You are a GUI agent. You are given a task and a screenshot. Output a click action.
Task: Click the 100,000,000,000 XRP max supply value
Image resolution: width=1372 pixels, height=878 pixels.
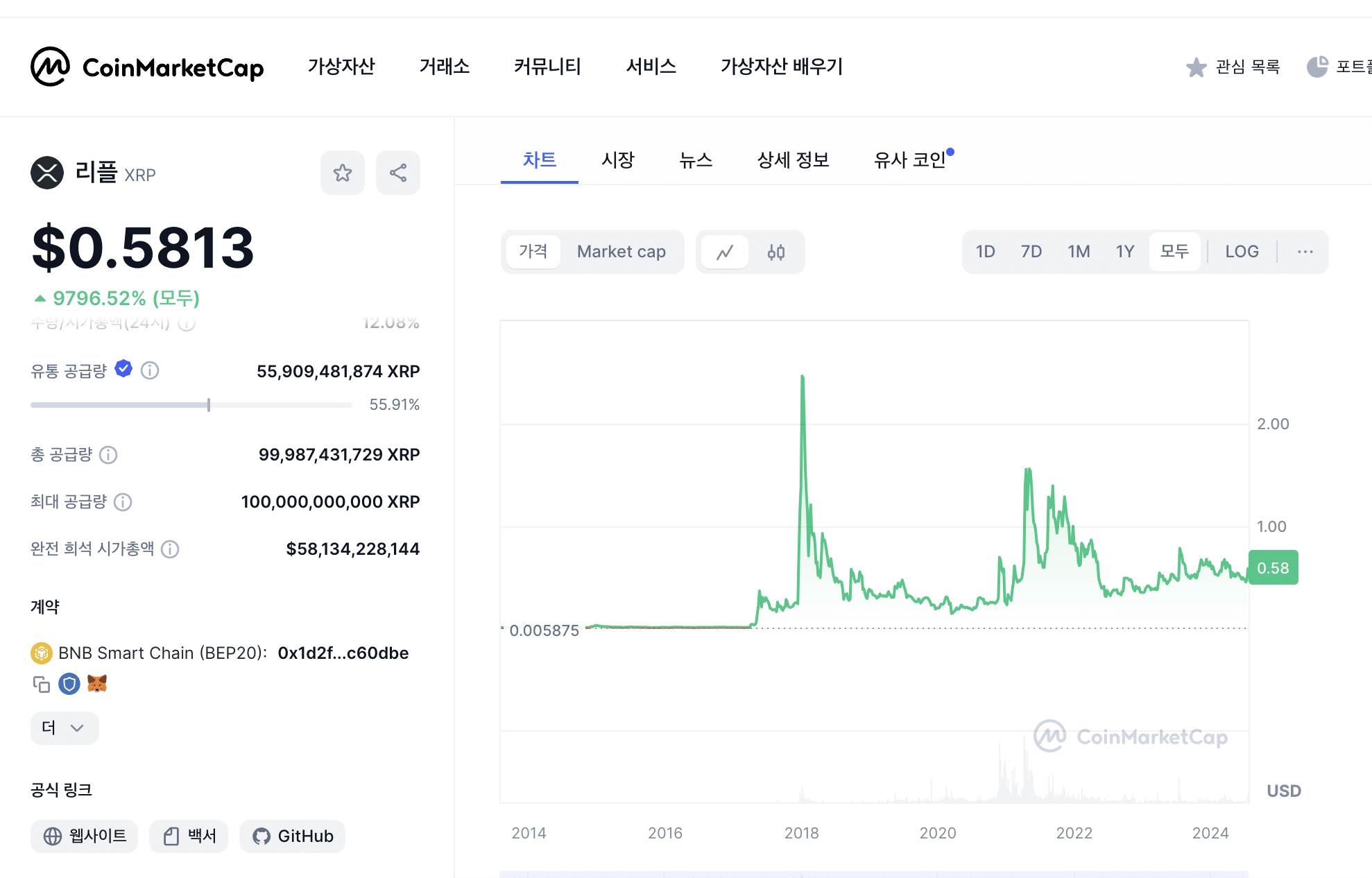(330, 502)
